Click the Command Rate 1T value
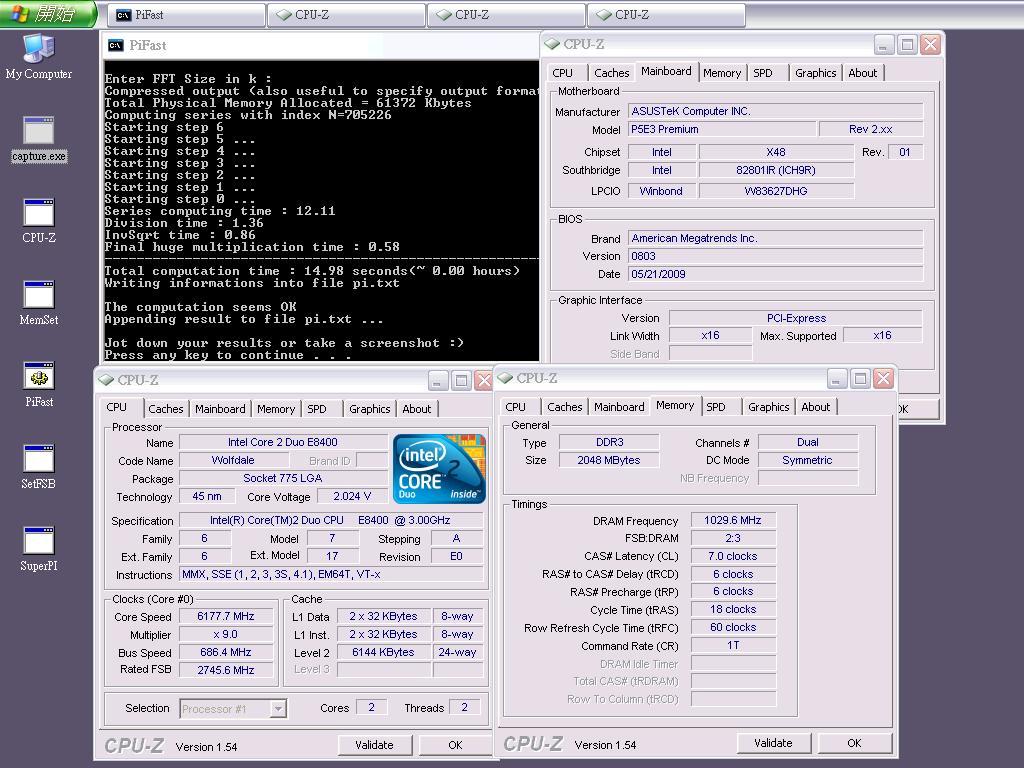The image size is (1024, 768). [x=733, y=645]
